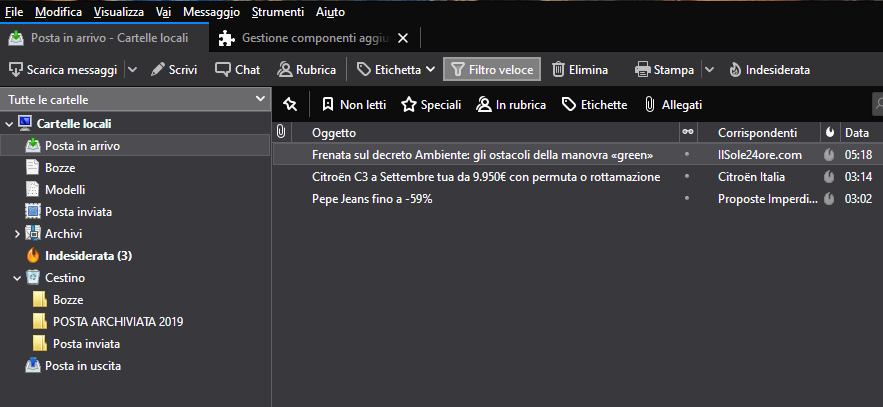
Task: Collapse the Cartelle locali tree
Action: 8,123
